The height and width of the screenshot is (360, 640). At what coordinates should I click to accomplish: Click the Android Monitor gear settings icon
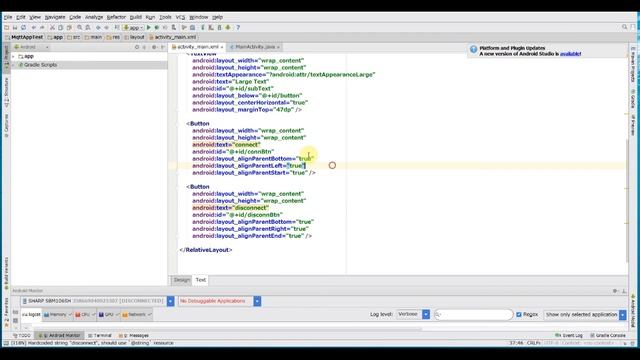[615, 291]
